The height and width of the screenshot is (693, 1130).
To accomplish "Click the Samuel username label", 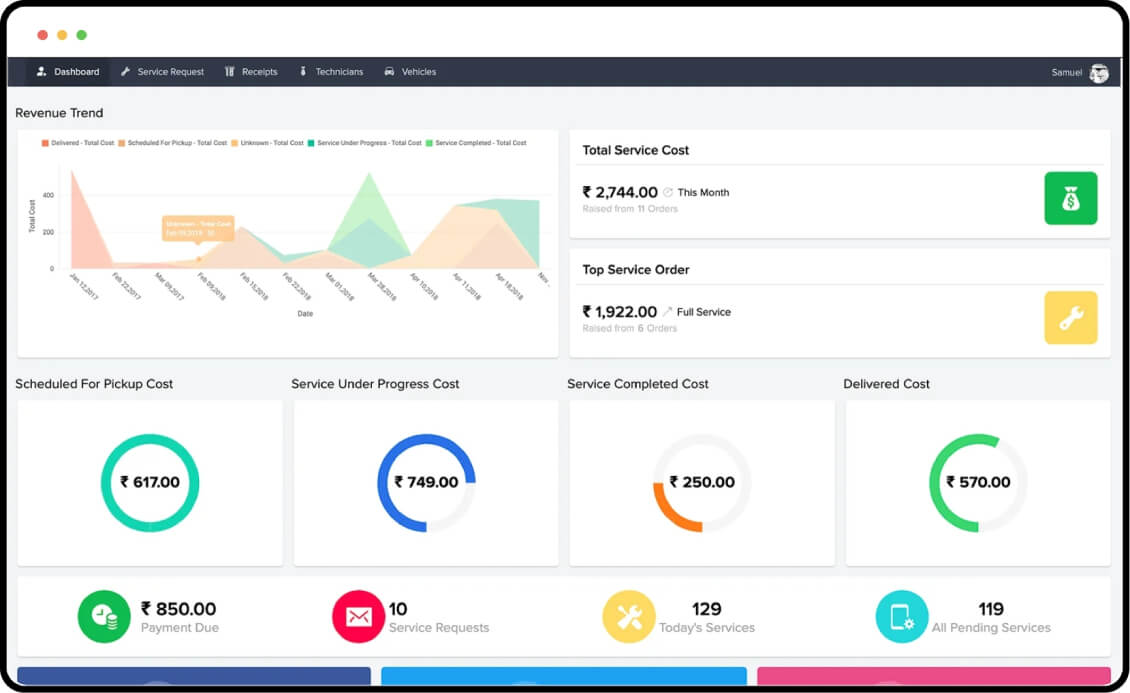I will [x=1066, y=73].
